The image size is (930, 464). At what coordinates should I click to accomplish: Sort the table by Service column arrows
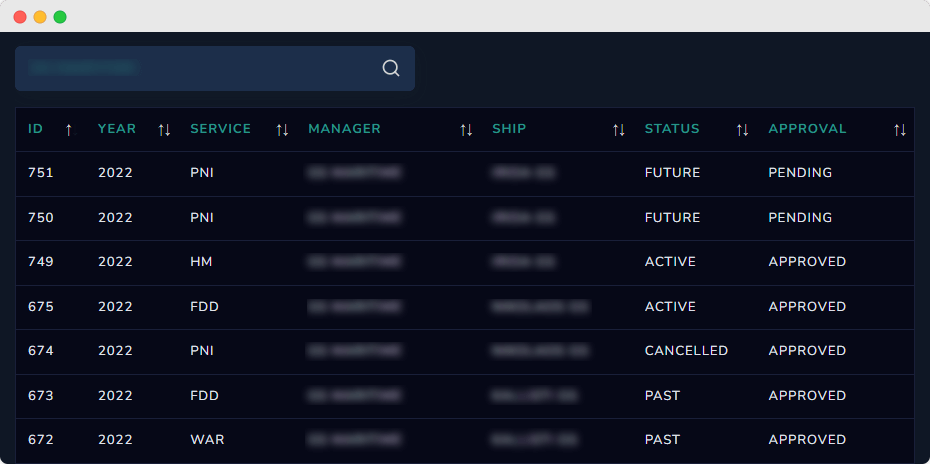tap(282, 129)
